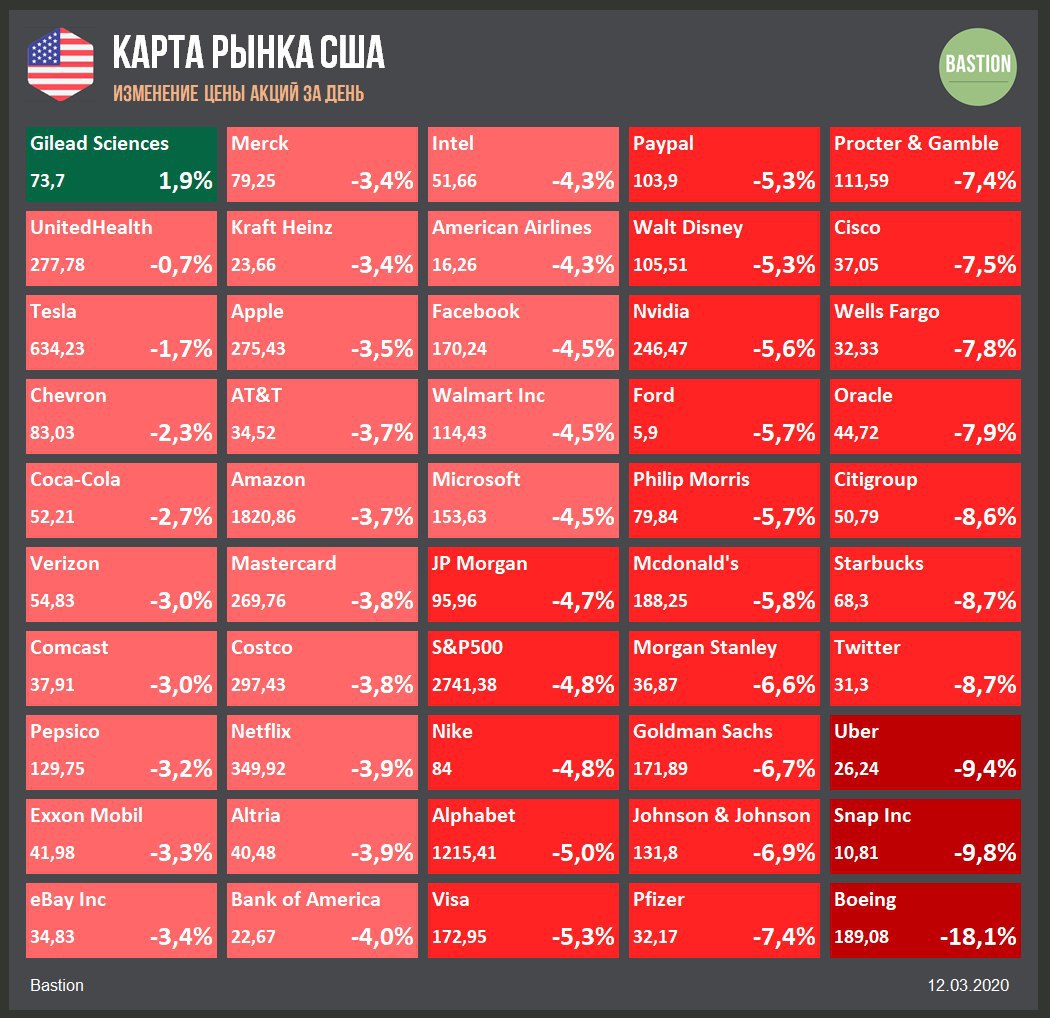1050x1018 pixels.
Task: Click the USA flag hexagon icon
Action: pos(60,65)
